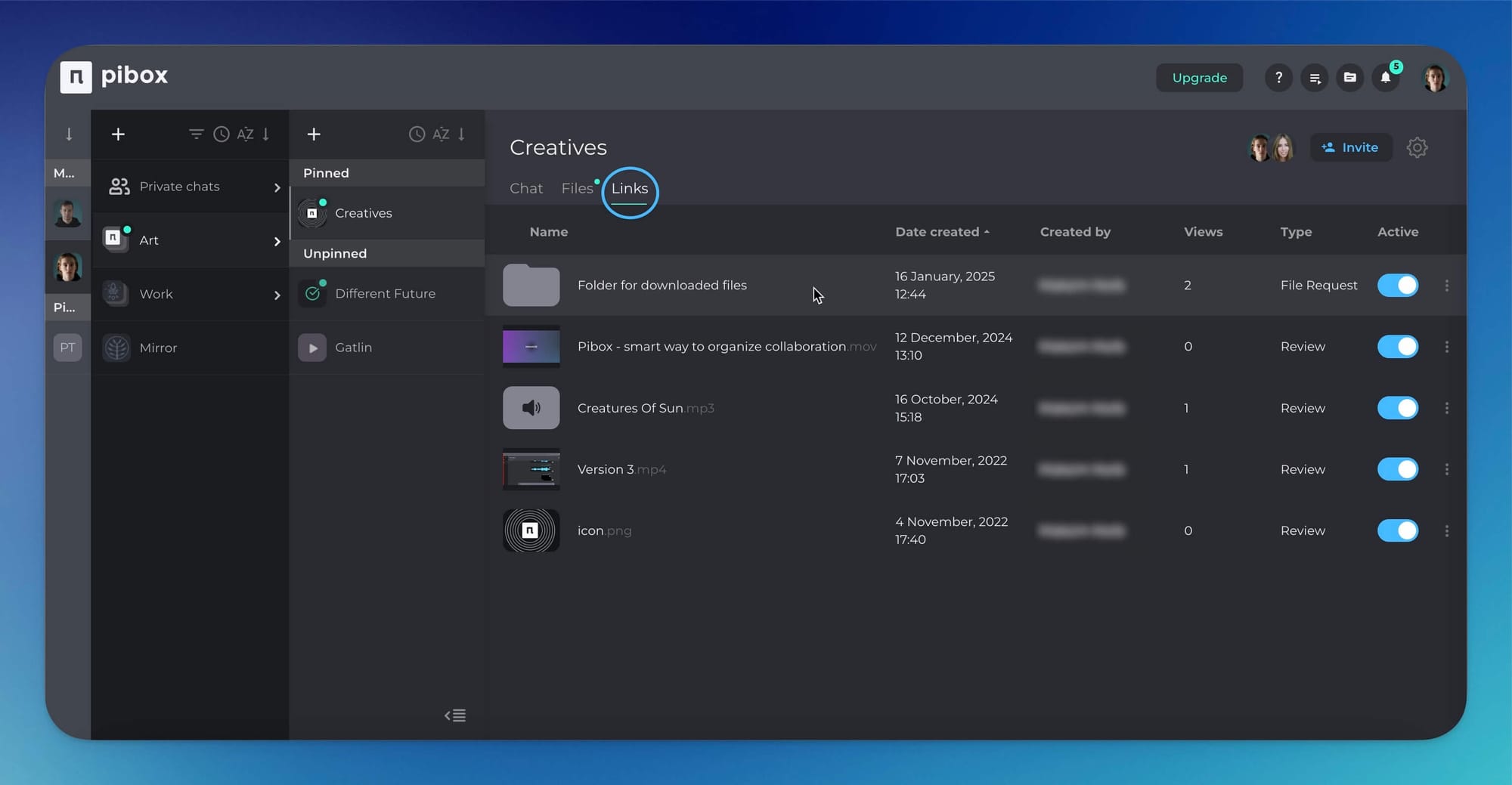Open the Version 3 video thumbnail

pyautogui.click(x=531, y=468)
